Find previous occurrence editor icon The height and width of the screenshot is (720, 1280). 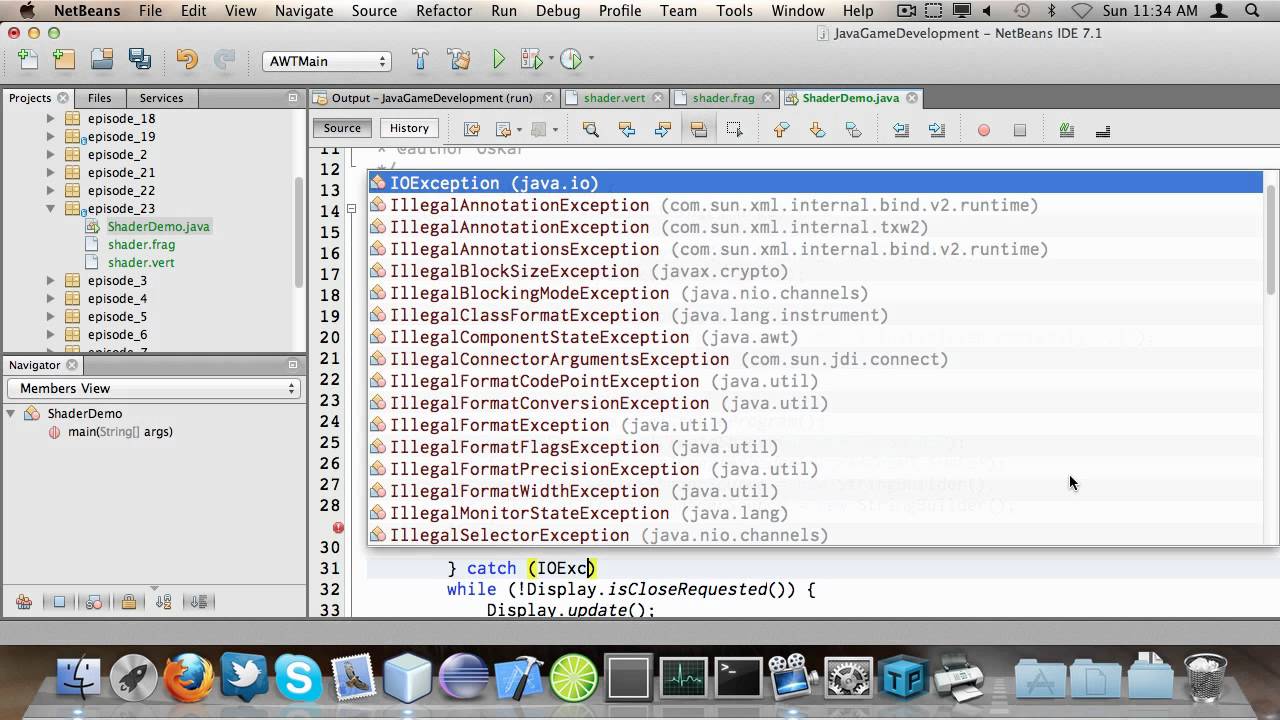tap(627, 130)
